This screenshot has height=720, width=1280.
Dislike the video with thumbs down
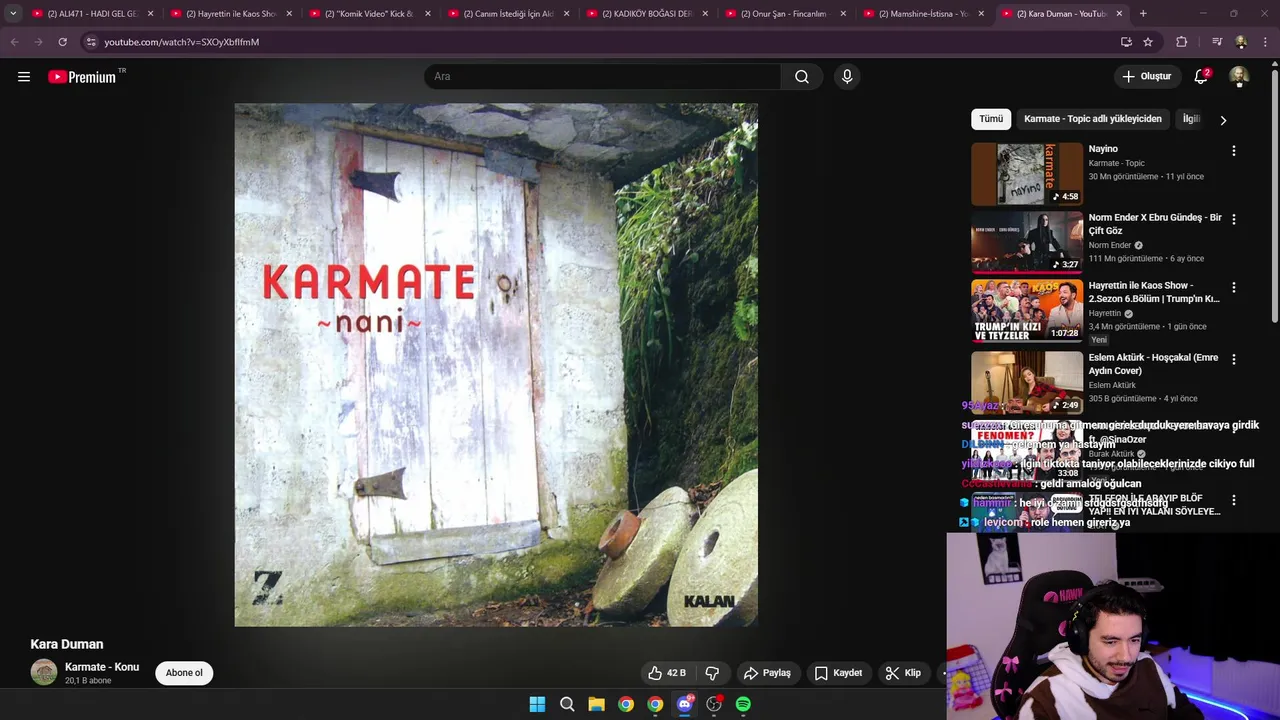[x=713, y=673]
